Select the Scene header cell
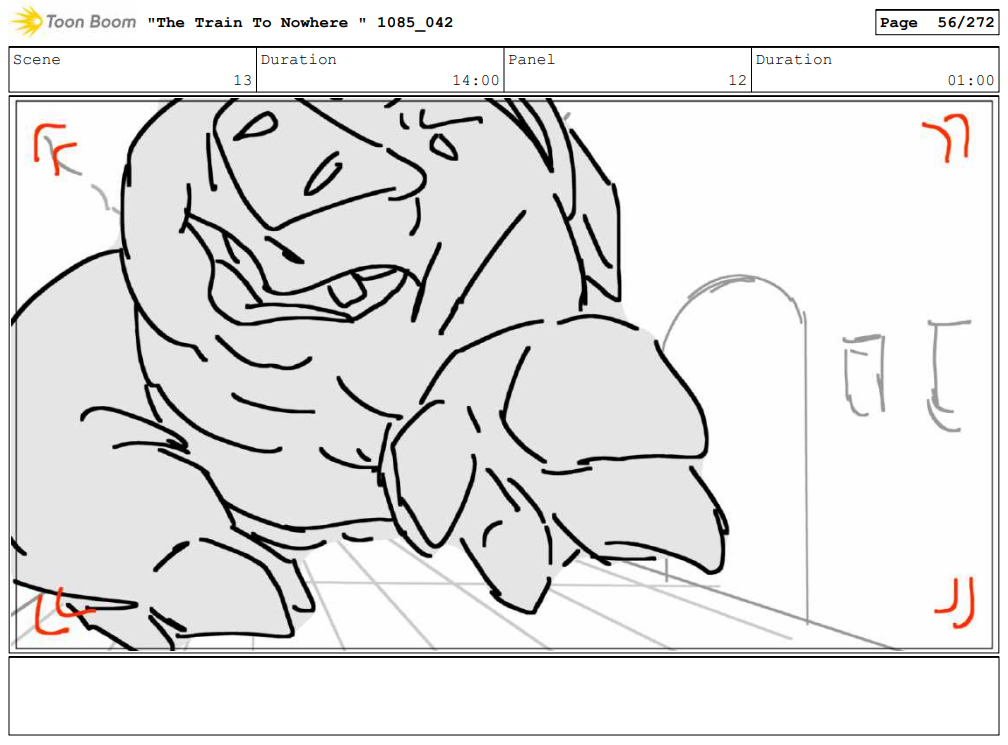The height and width of the screenshot is (745, 1008). (37, 60)
